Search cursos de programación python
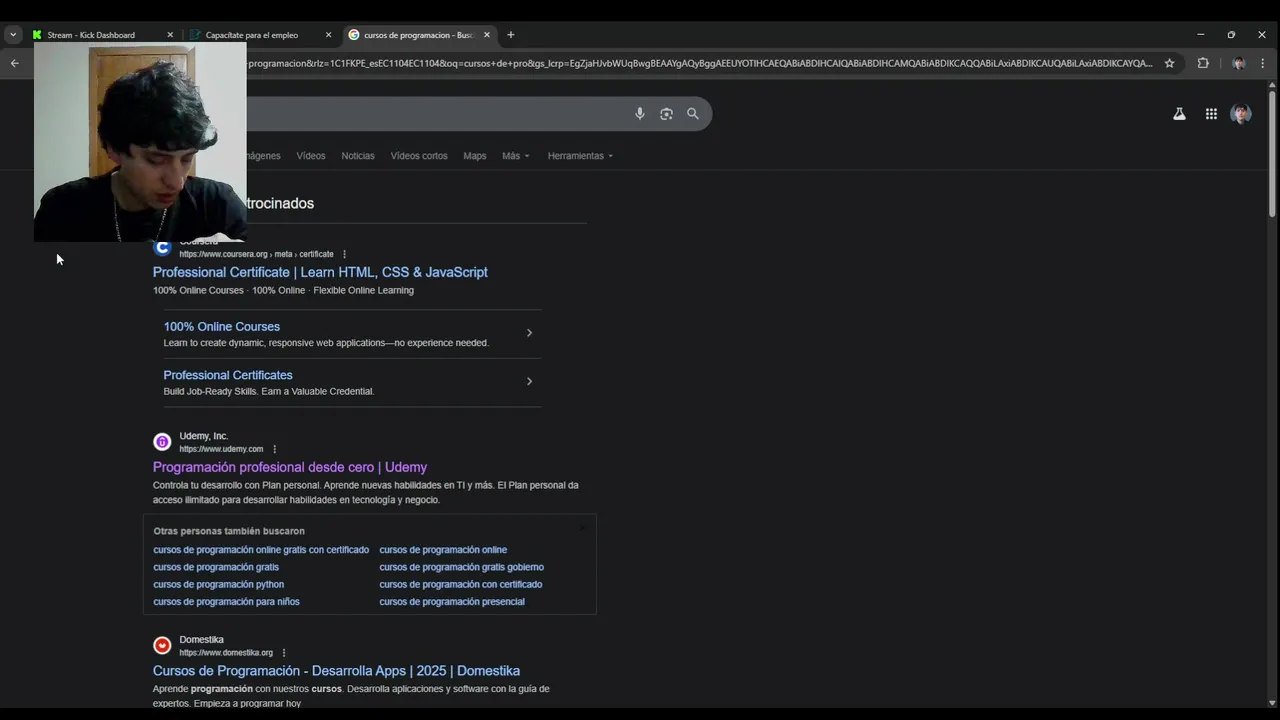Viewport: 1280px width, 720px height. click(218, 584)
